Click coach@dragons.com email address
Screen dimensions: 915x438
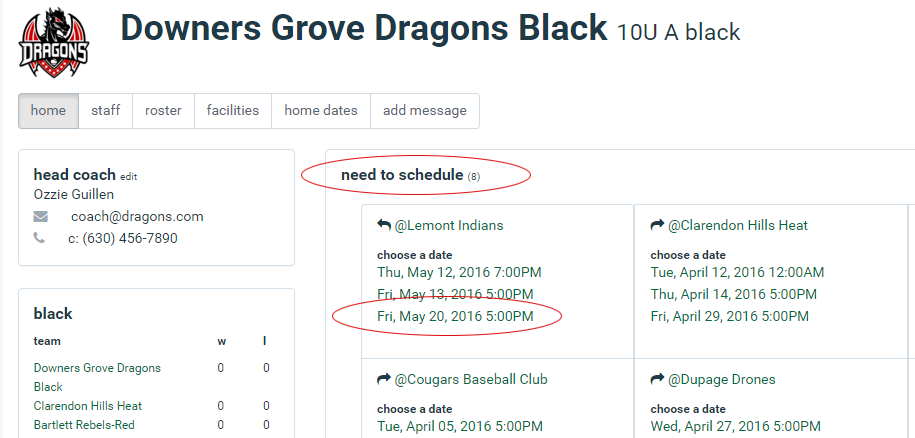137,217
